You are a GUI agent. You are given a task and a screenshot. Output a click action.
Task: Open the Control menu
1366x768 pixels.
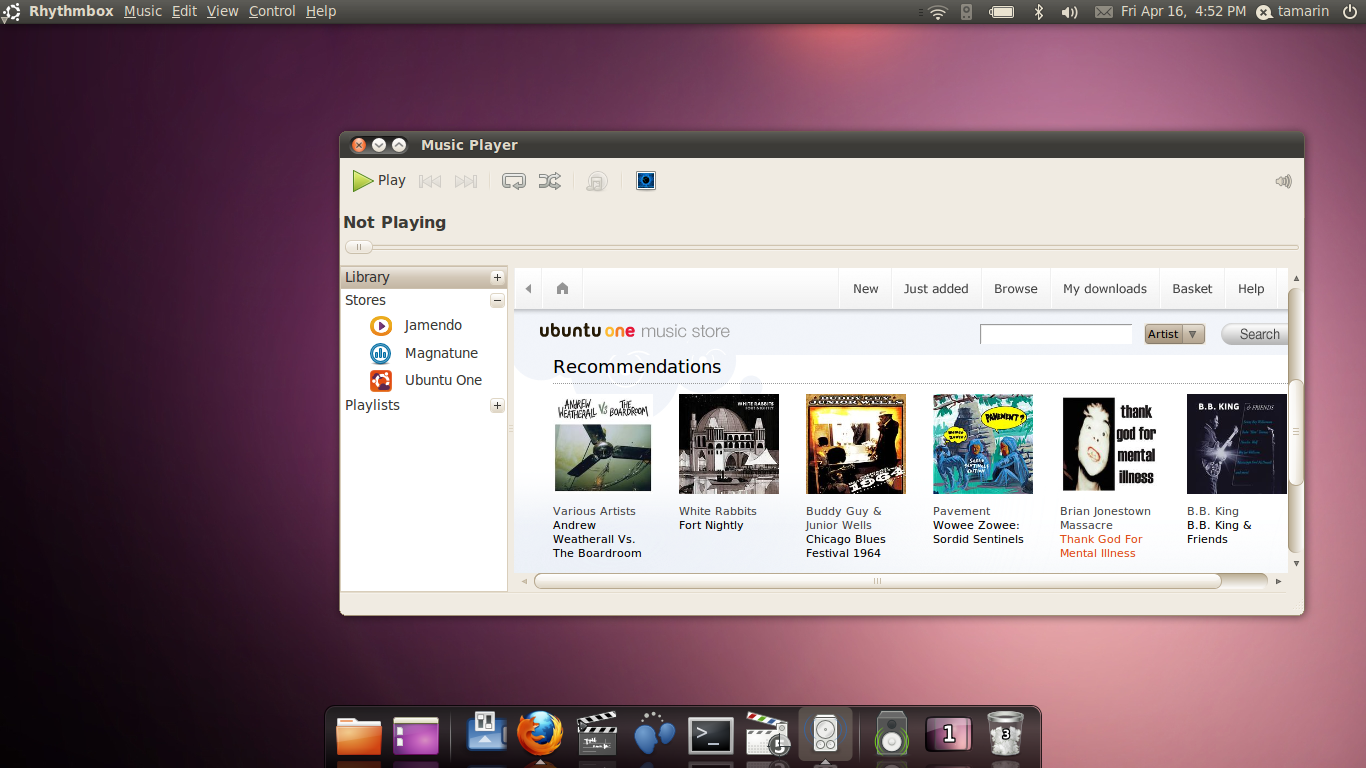point(272,11)
